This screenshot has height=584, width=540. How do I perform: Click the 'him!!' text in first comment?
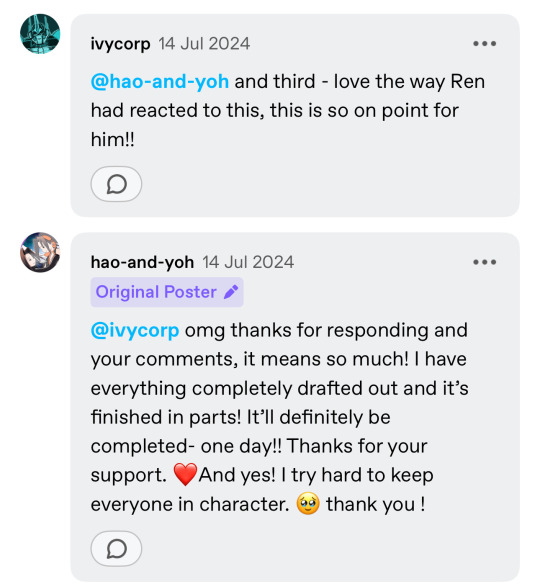point(112,140)
